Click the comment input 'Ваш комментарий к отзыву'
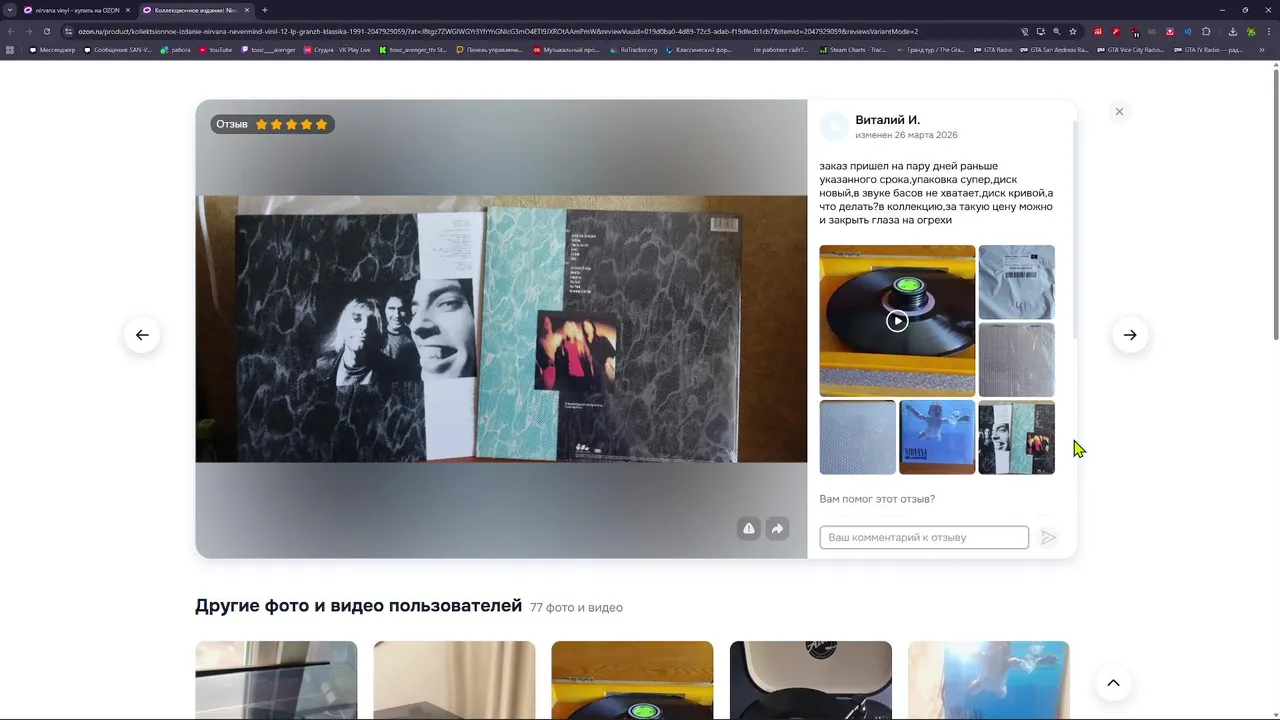This screenshot has height=720, width=1280. point(924,537)
